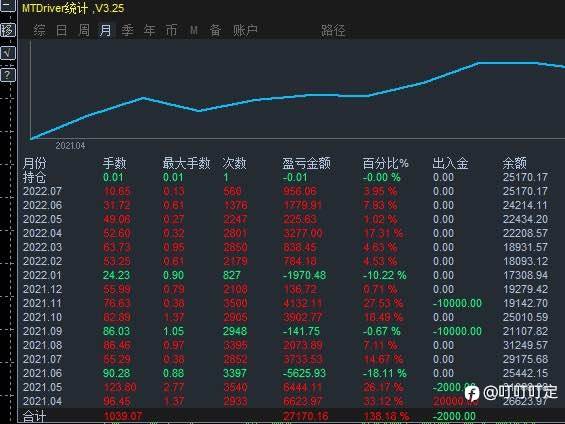Viewport: 565px width, 424px height.
Task: Click the 路径 path button
Action: tap(333, 31)
